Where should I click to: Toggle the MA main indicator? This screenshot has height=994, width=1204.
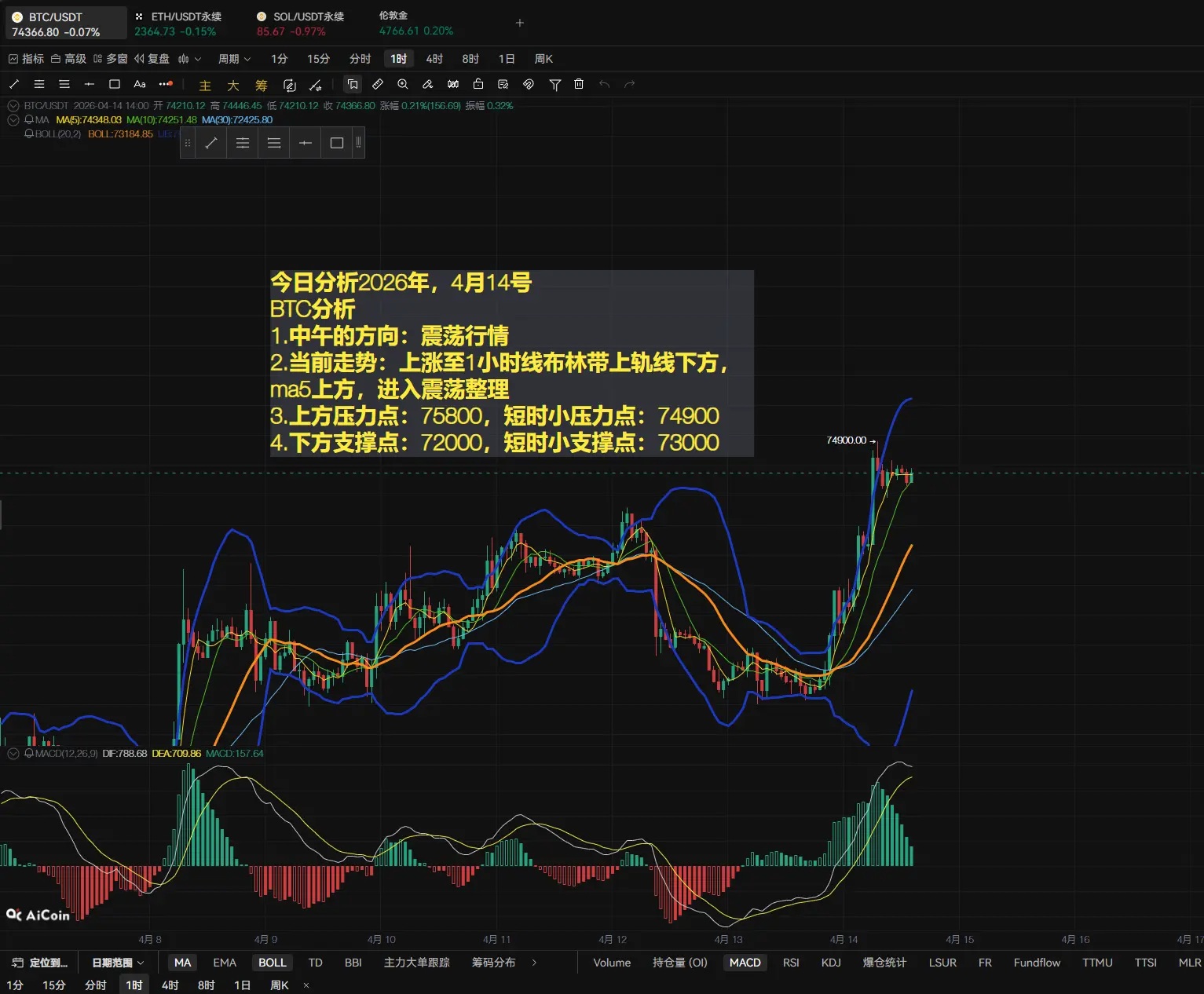pos(183,963)
